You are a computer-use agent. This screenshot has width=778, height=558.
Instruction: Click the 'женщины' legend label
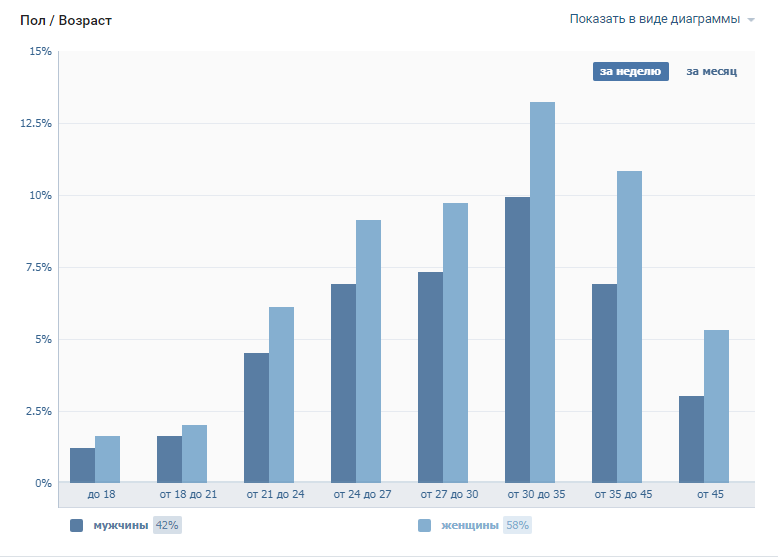[469, 525]
